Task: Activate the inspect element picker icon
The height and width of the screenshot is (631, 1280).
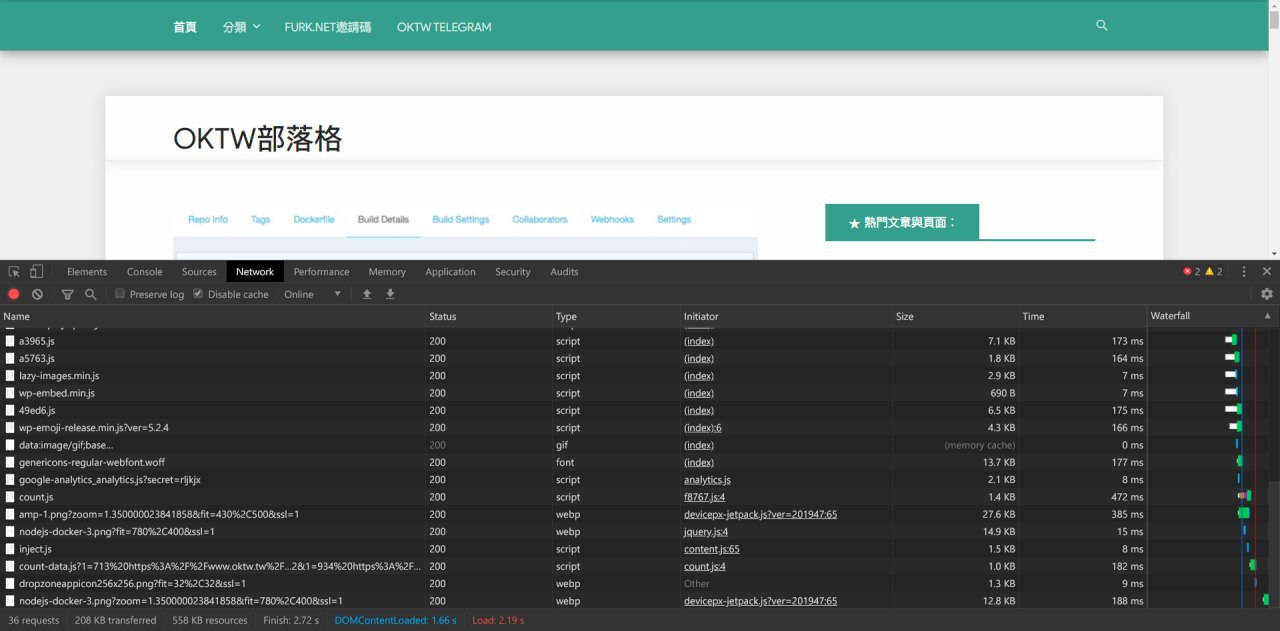Action: pos(14,272)
